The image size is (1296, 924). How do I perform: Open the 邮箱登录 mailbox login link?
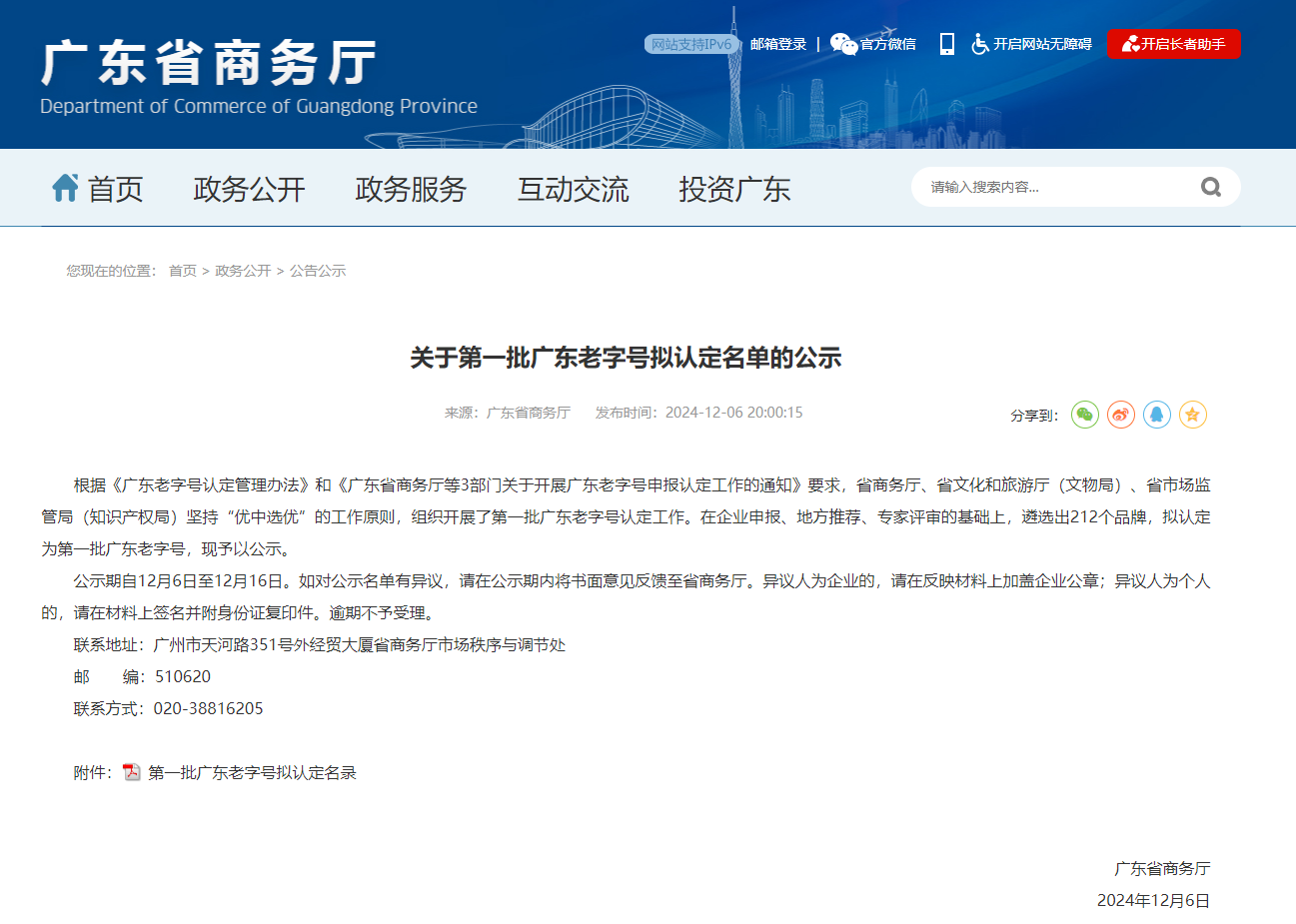(777, 44)
